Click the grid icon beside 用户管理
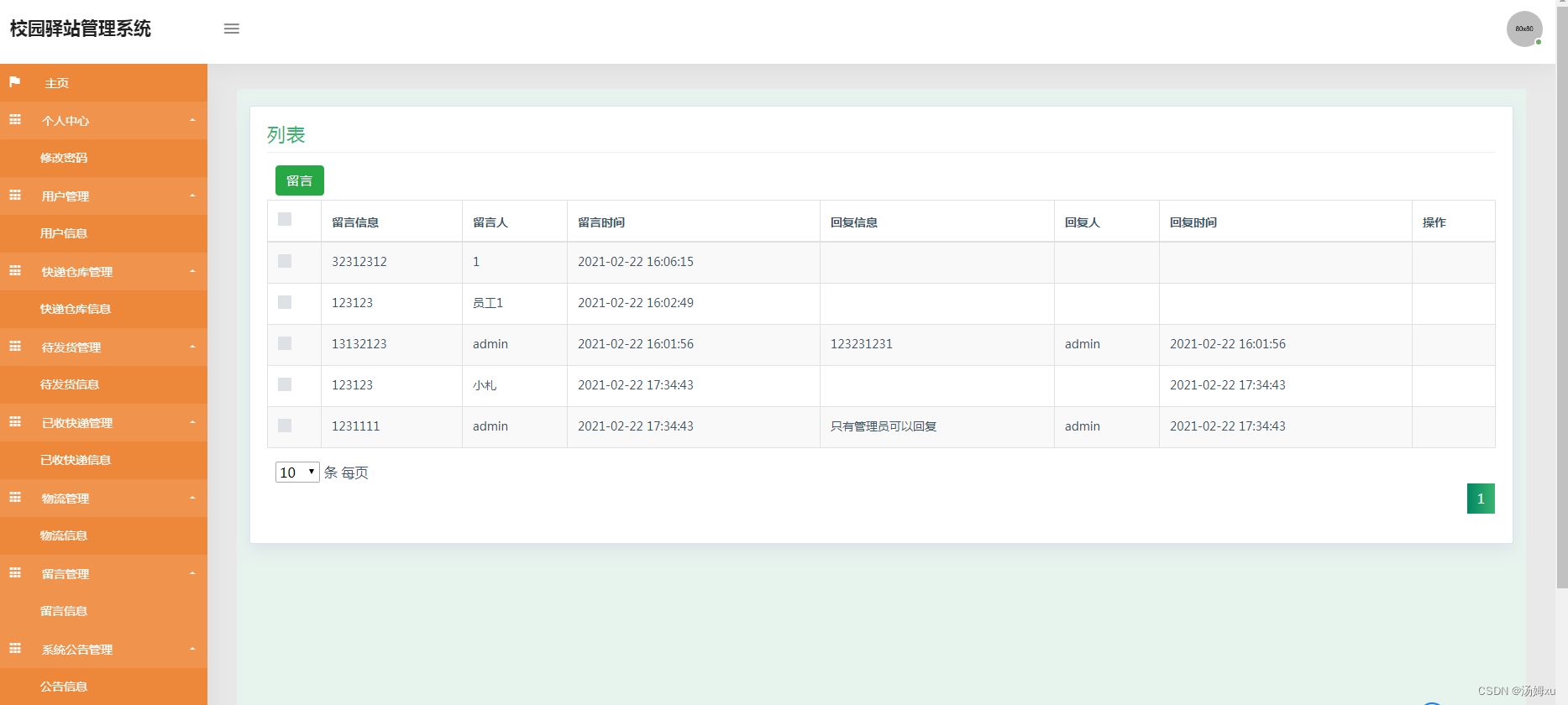The height and width of the screenshot is (705, 1568). (15, 196)
